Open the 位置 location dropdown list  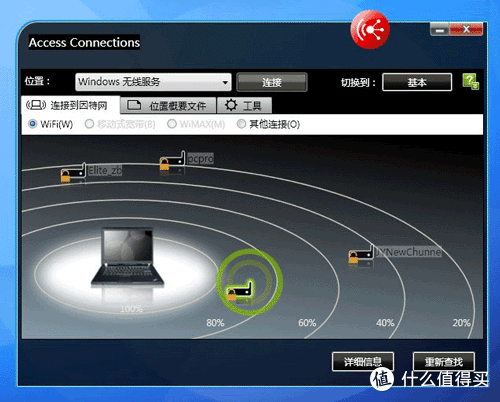click(153, 82)
